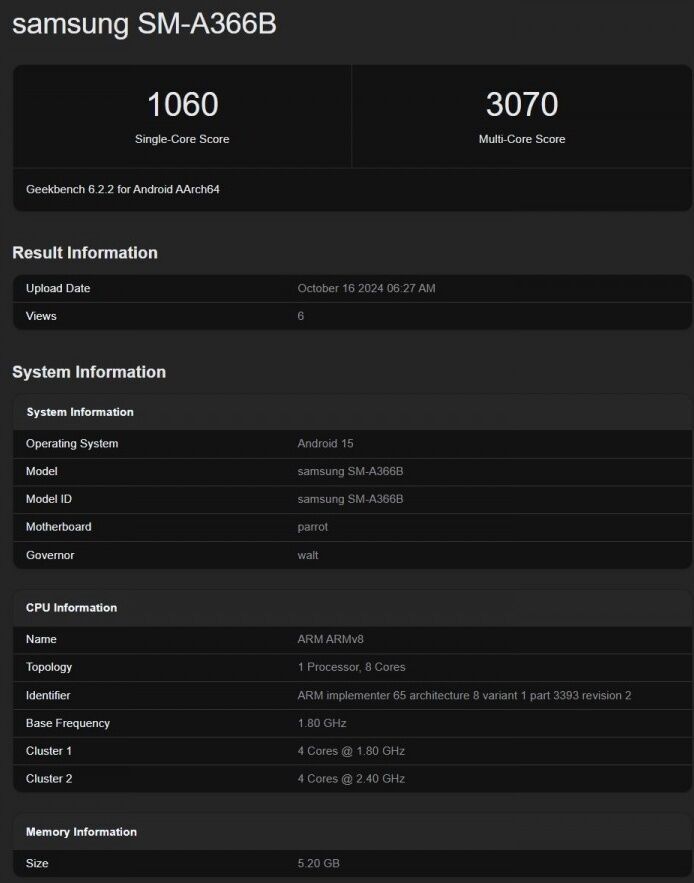Click the 1060 single-core score number
The height and width of the screenshot is (883, 694).
click(182, 104)
